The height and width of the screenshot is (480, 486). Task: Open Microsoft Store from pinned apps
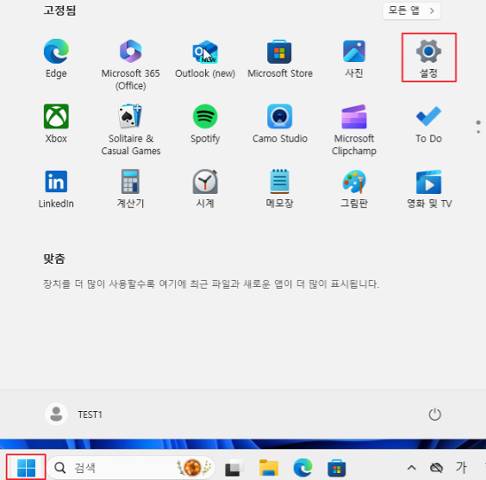click(280, 59)
